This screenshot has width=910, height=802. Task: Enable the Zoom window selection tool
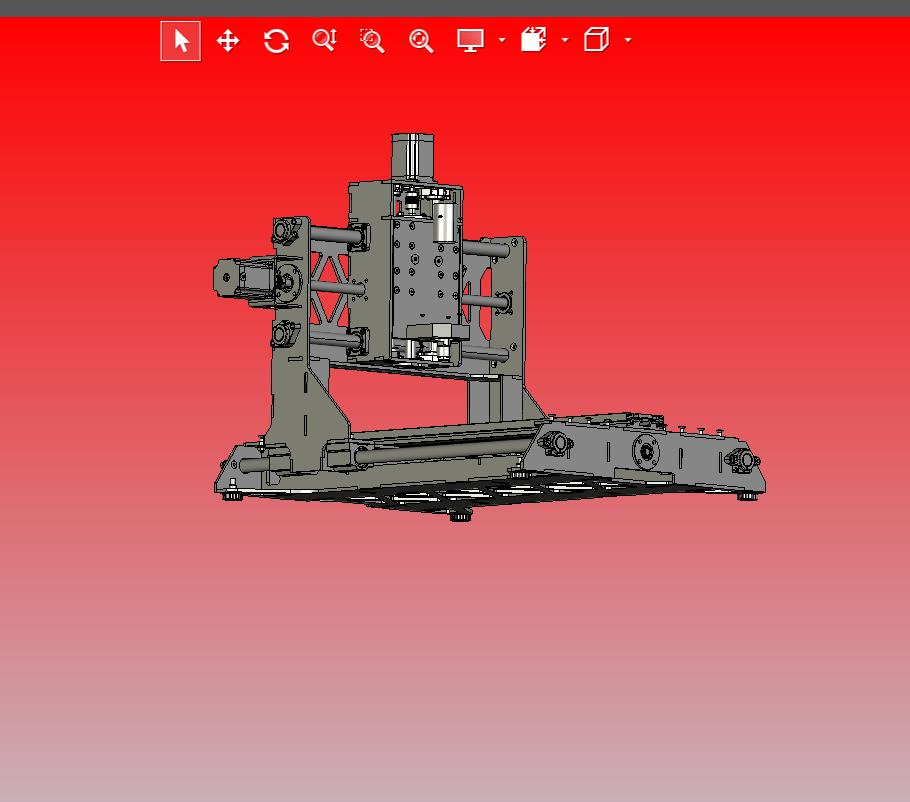click(372, 41)
